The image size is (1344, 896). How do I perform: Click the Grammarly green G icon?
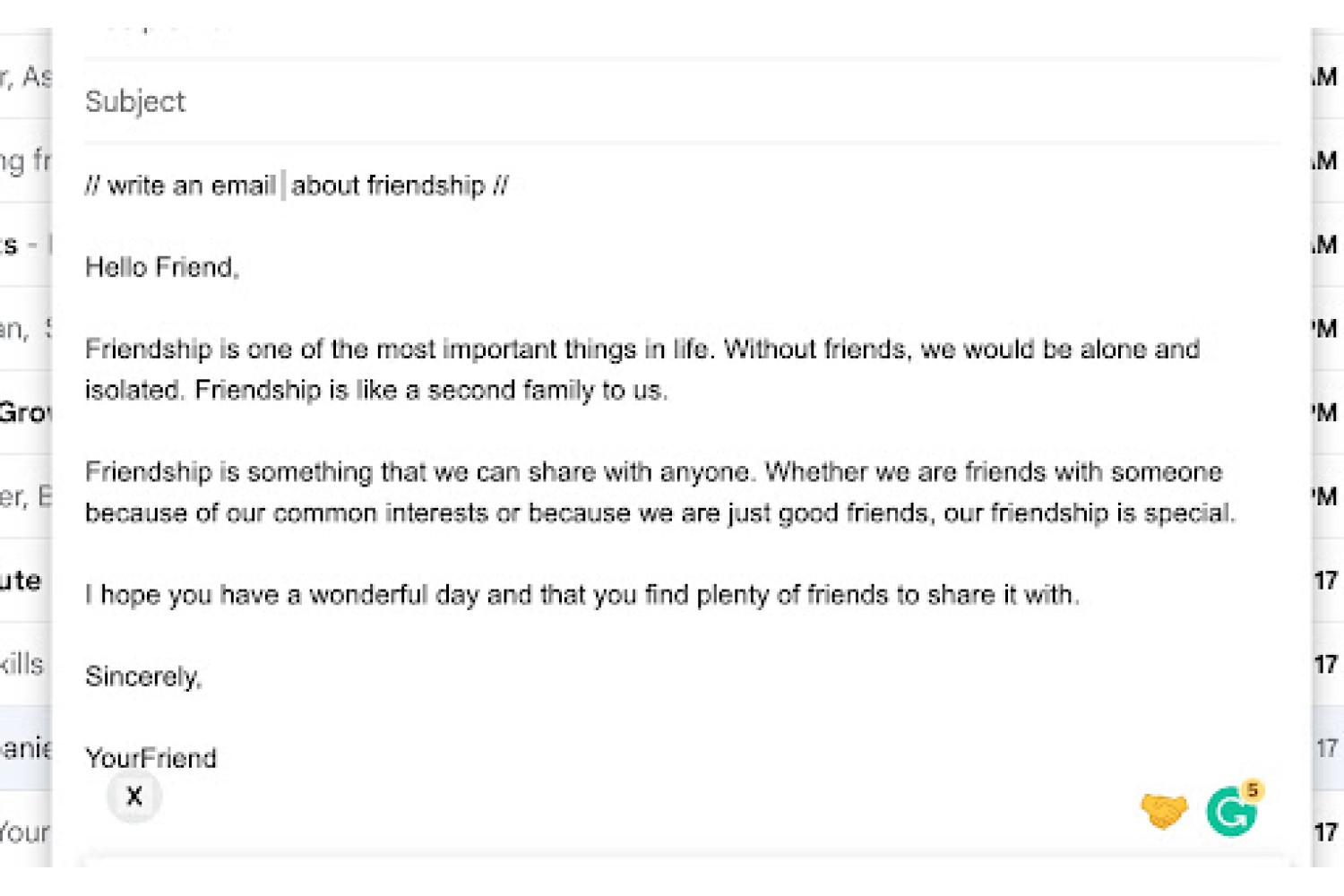[x=1231, y=813]
